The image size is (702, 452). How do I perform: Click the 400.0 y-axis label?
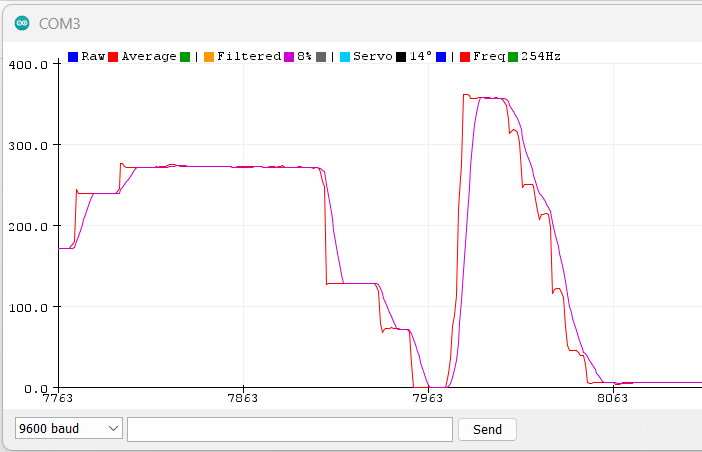click(28, 64)
